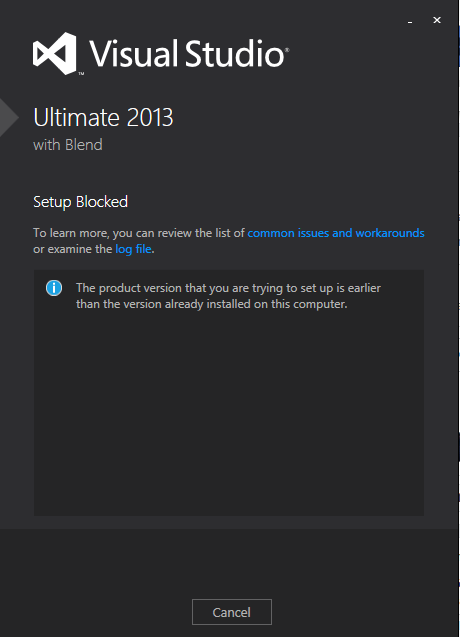Viewport: 460px width, 637px height.
Task: Click the earlier product version message text
Action: (x=228, y=288)
